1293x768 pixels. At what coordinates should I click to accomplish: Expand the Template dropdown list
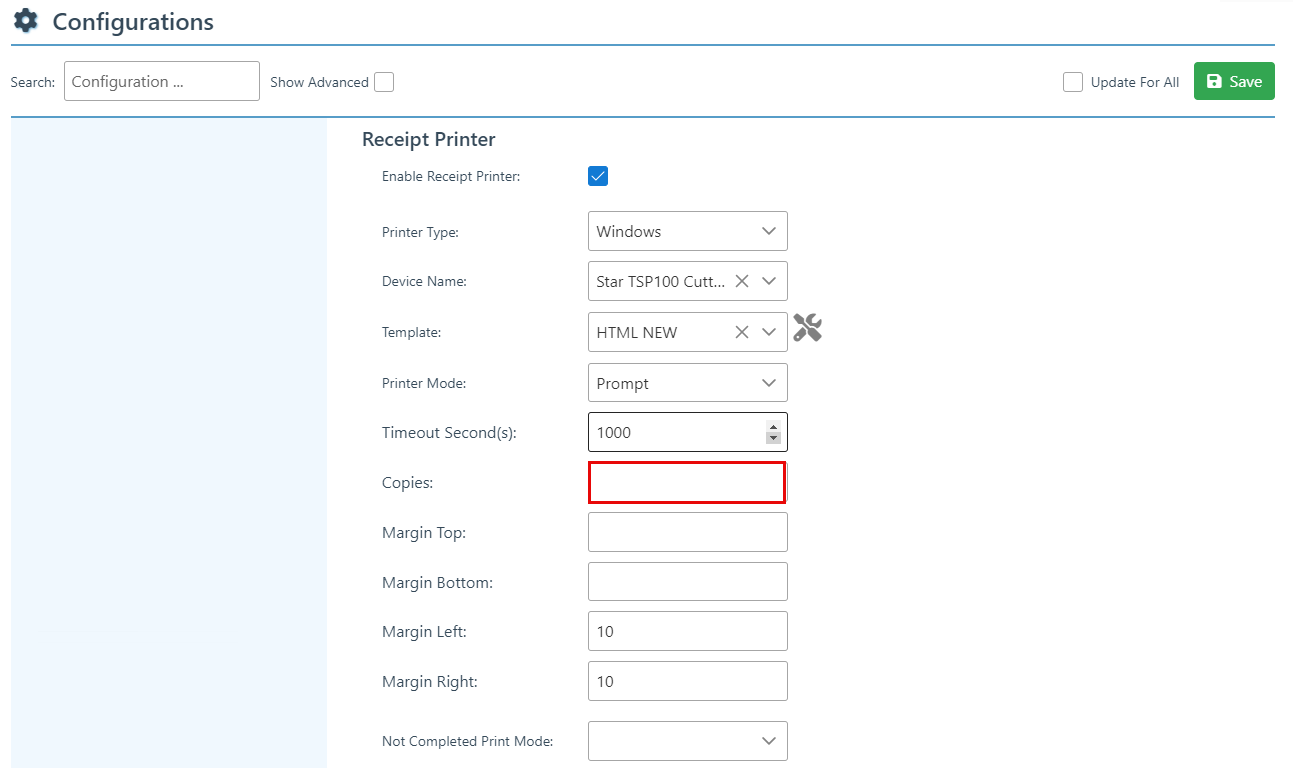tap(769, 332)
